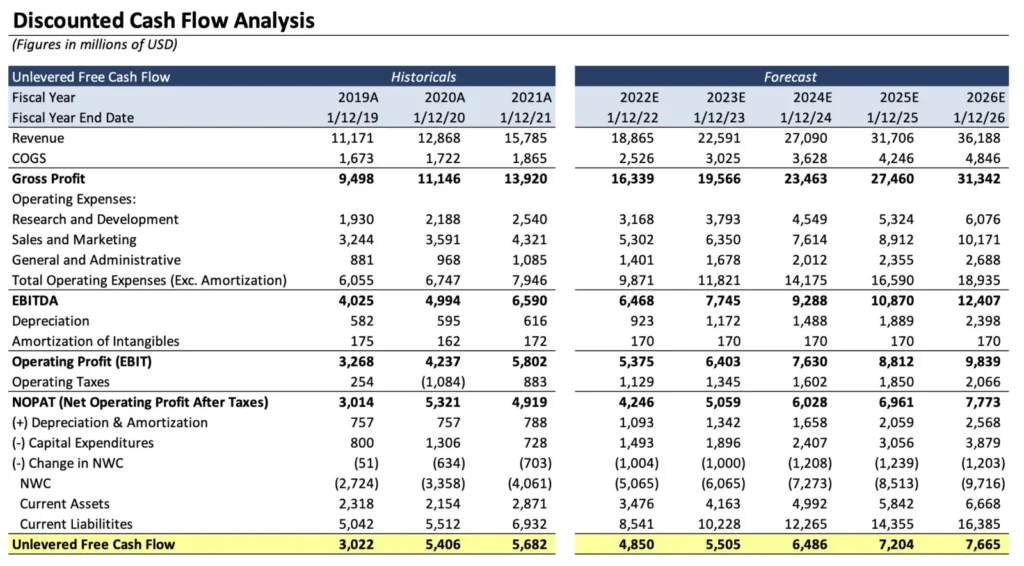Viewport: 1024px width, 566px height.
Task: Click 2022E Capital Expenditures value 1,493
Action: pos(636,443)
